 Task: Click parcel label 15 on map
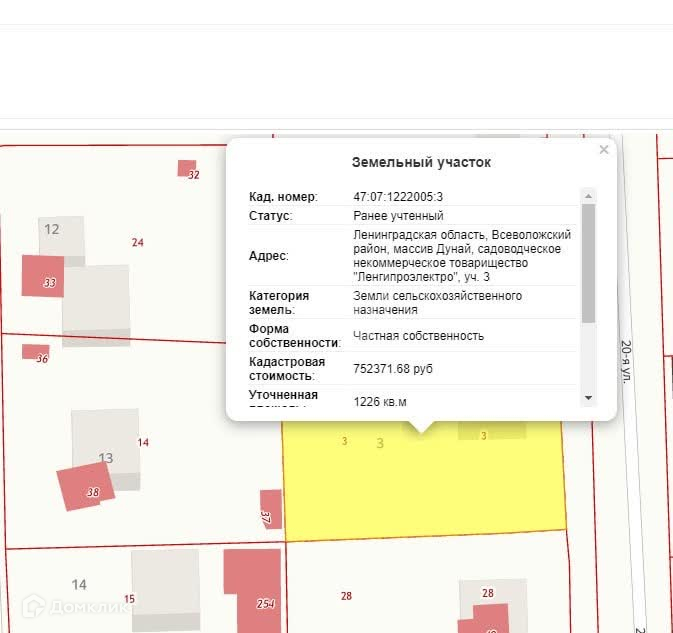[129, 599]
